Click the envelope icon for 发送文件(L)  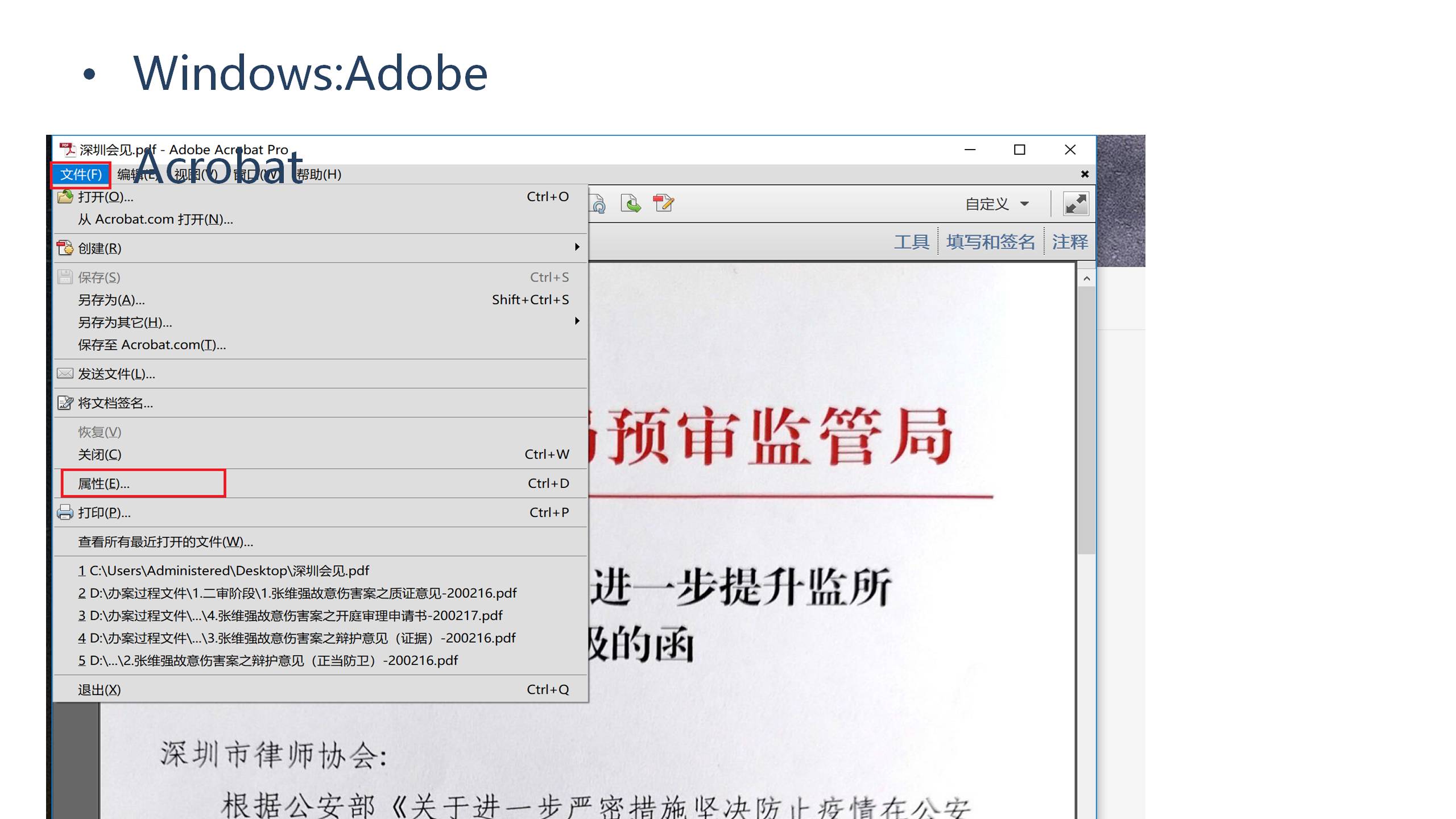click(65, 374)
